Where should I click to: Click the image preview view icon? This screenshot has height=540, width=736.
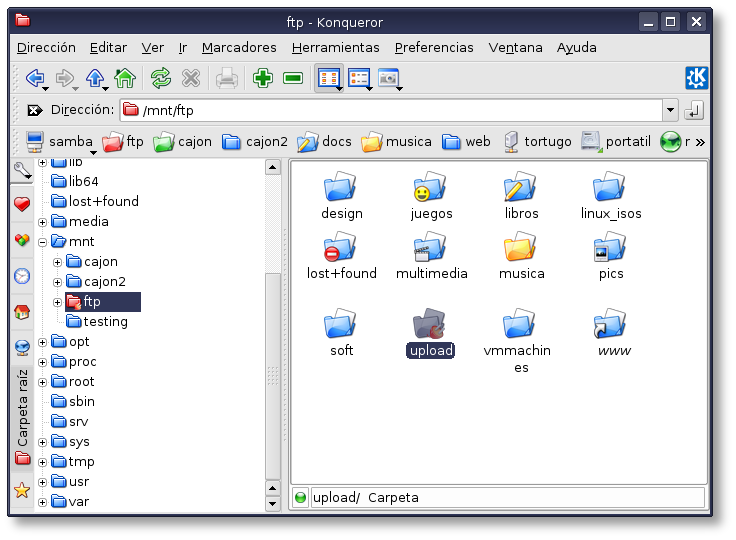(388, 78)
